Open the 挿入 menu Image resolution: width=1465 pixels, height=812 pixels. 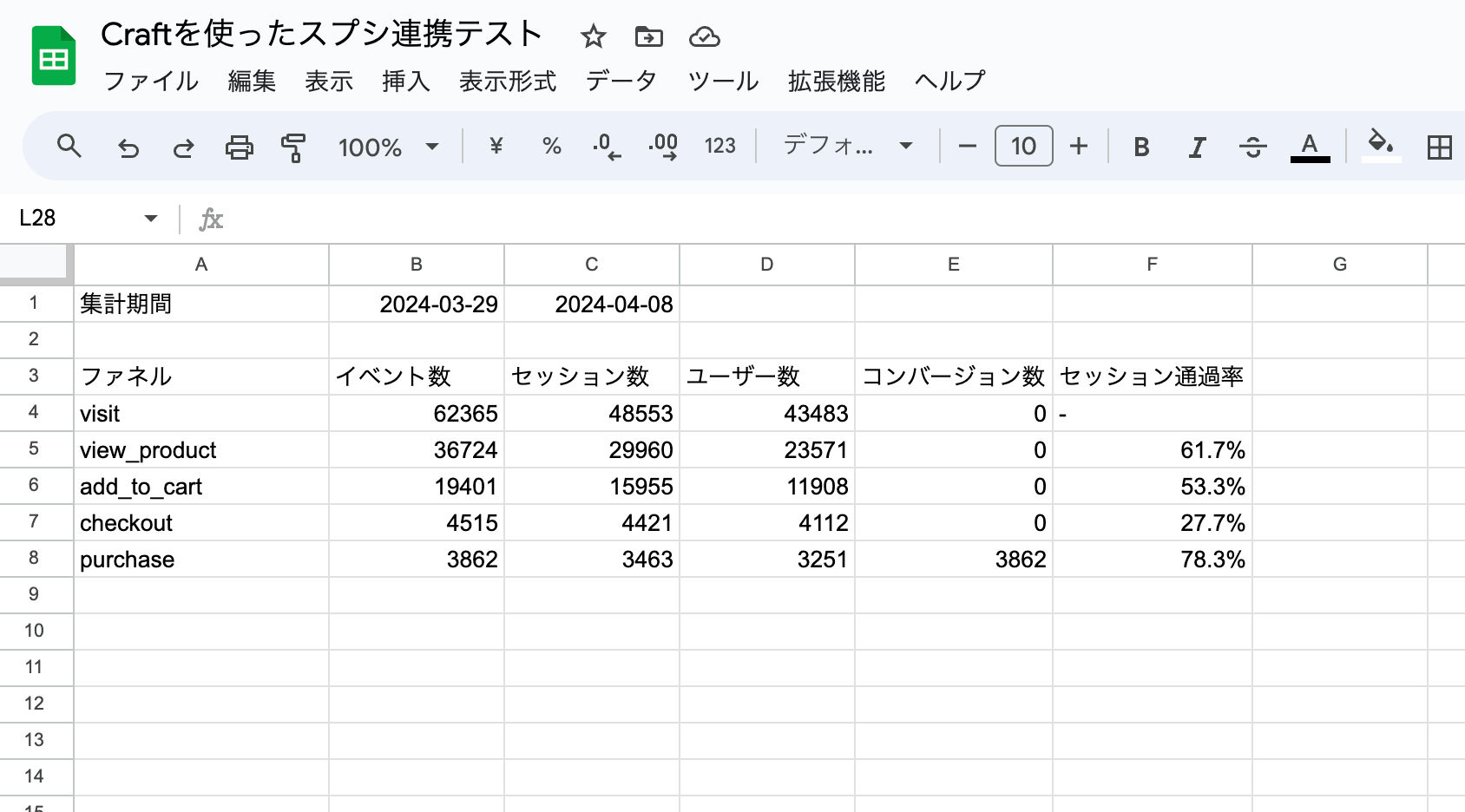(x=406, y=81)
